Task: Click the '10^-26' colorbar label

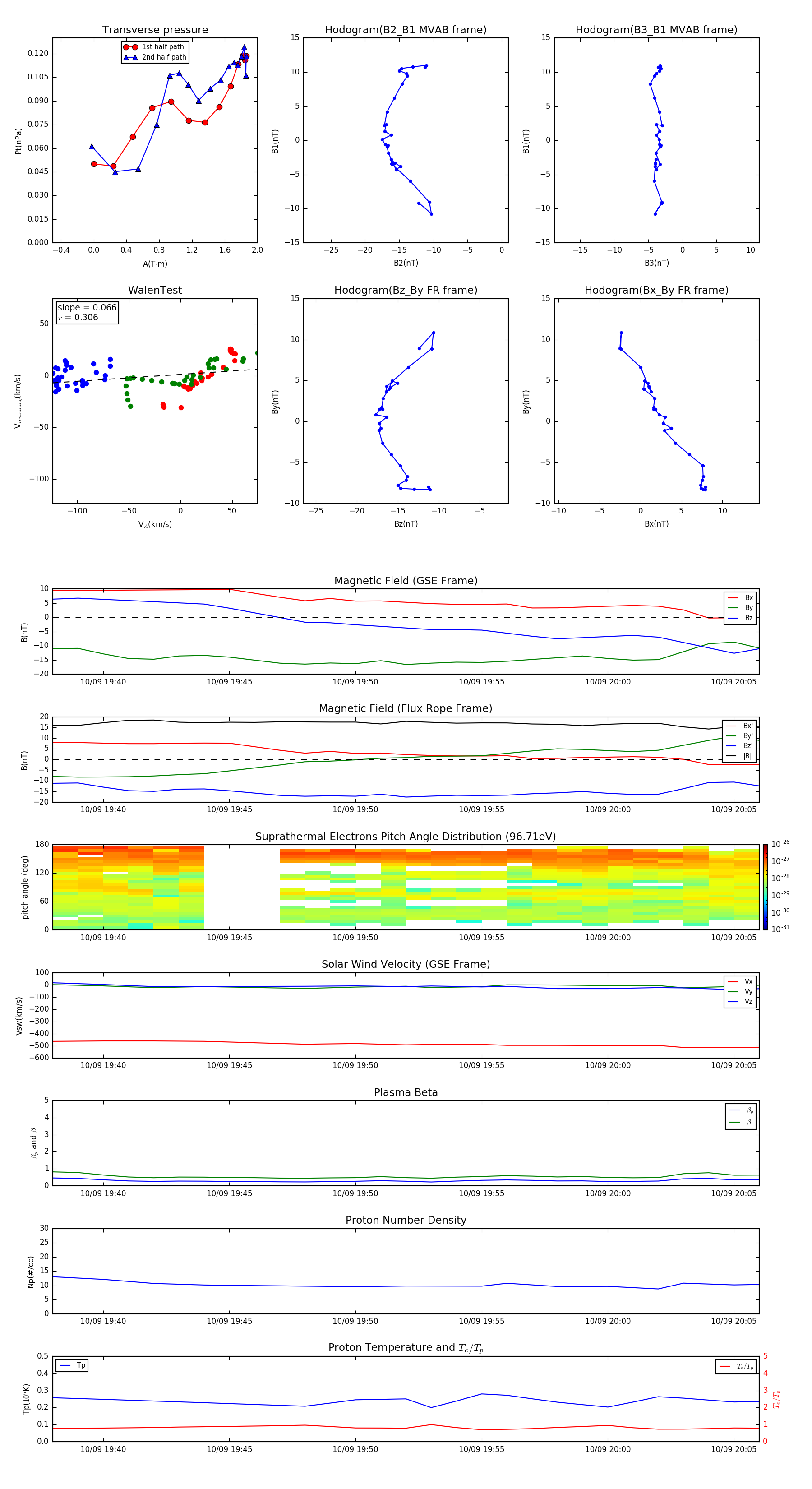Action: tap(780, 844)
